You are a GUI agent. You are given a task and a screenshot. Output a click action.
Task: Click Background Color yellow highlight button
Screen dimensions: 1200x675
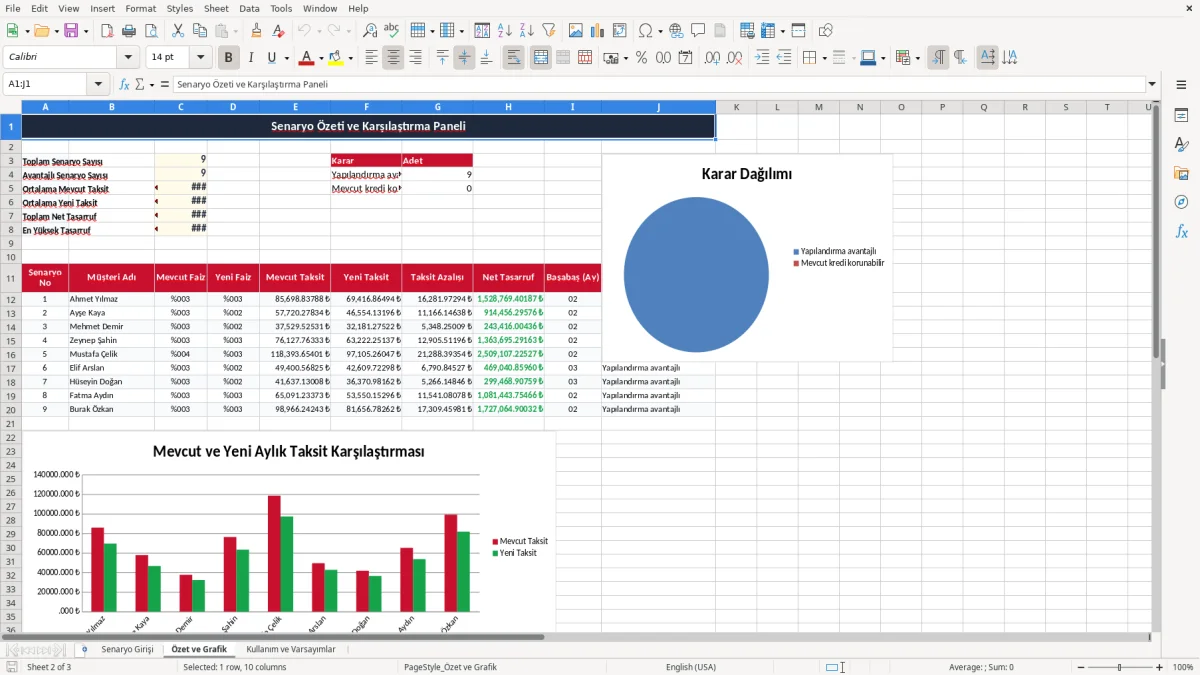[336, 58]
